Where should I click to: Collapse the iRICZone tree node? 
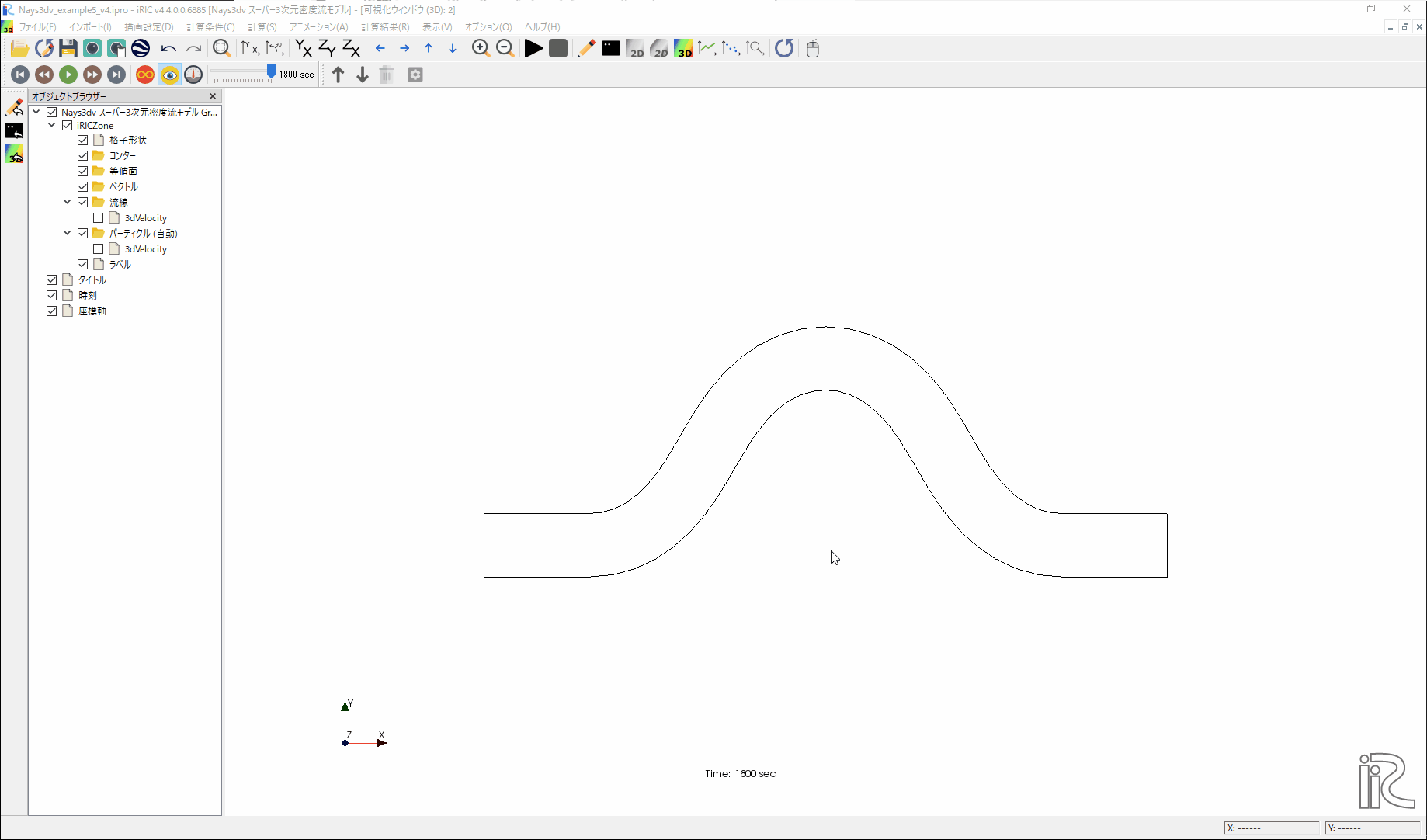(52, 125)
